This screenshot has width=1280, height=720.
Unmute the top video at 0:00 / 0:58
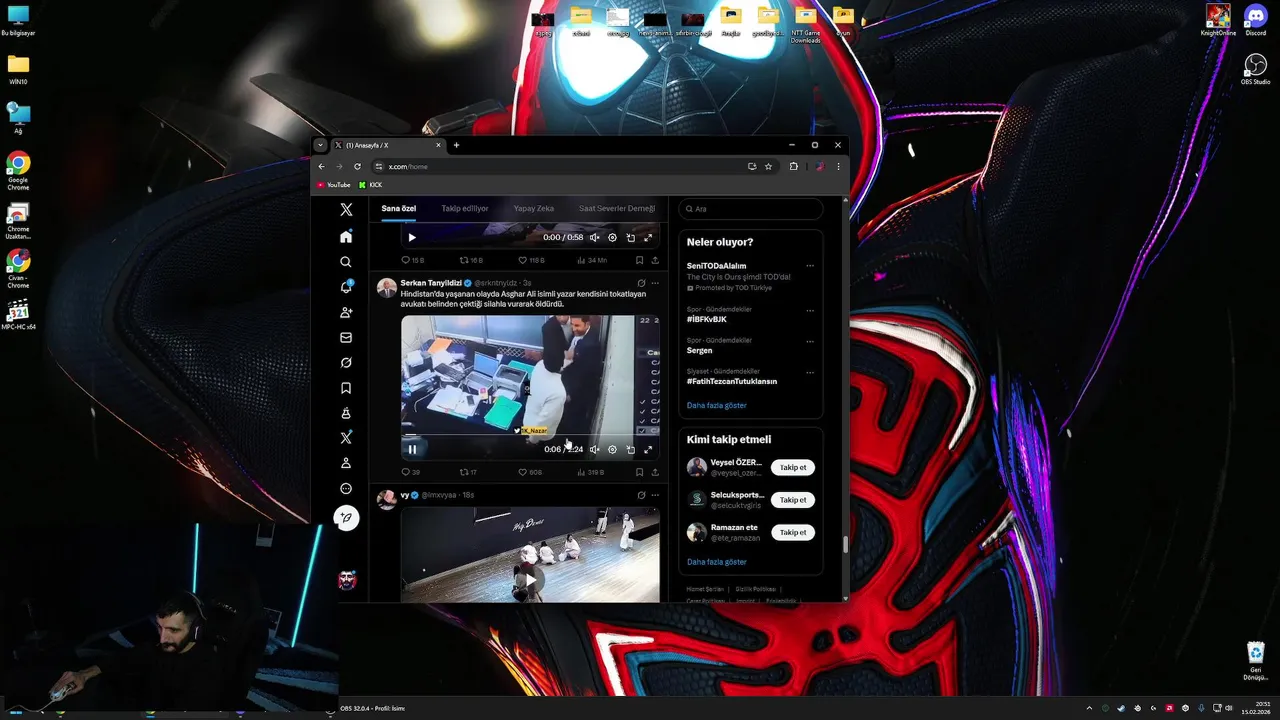click(594, 237)
